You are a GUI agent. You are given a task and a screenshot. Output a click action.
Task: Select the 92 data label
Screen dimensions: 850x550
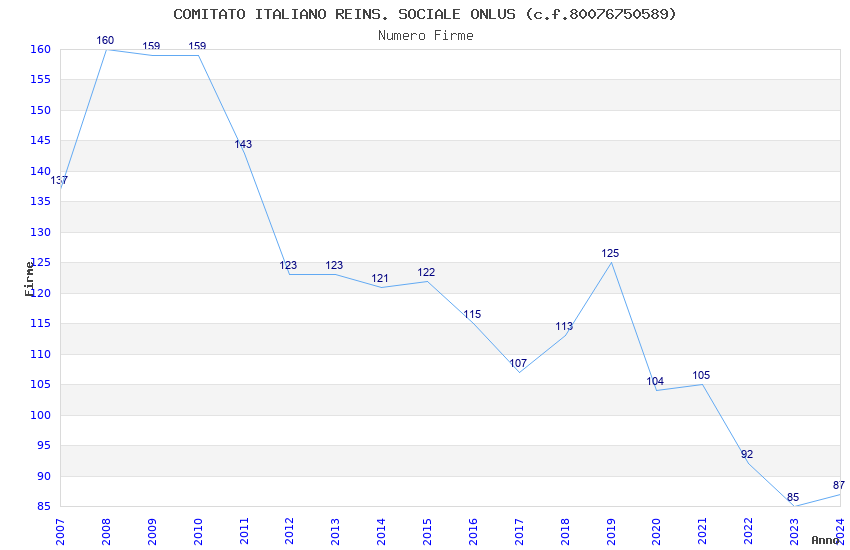click(x=747, y=455)
